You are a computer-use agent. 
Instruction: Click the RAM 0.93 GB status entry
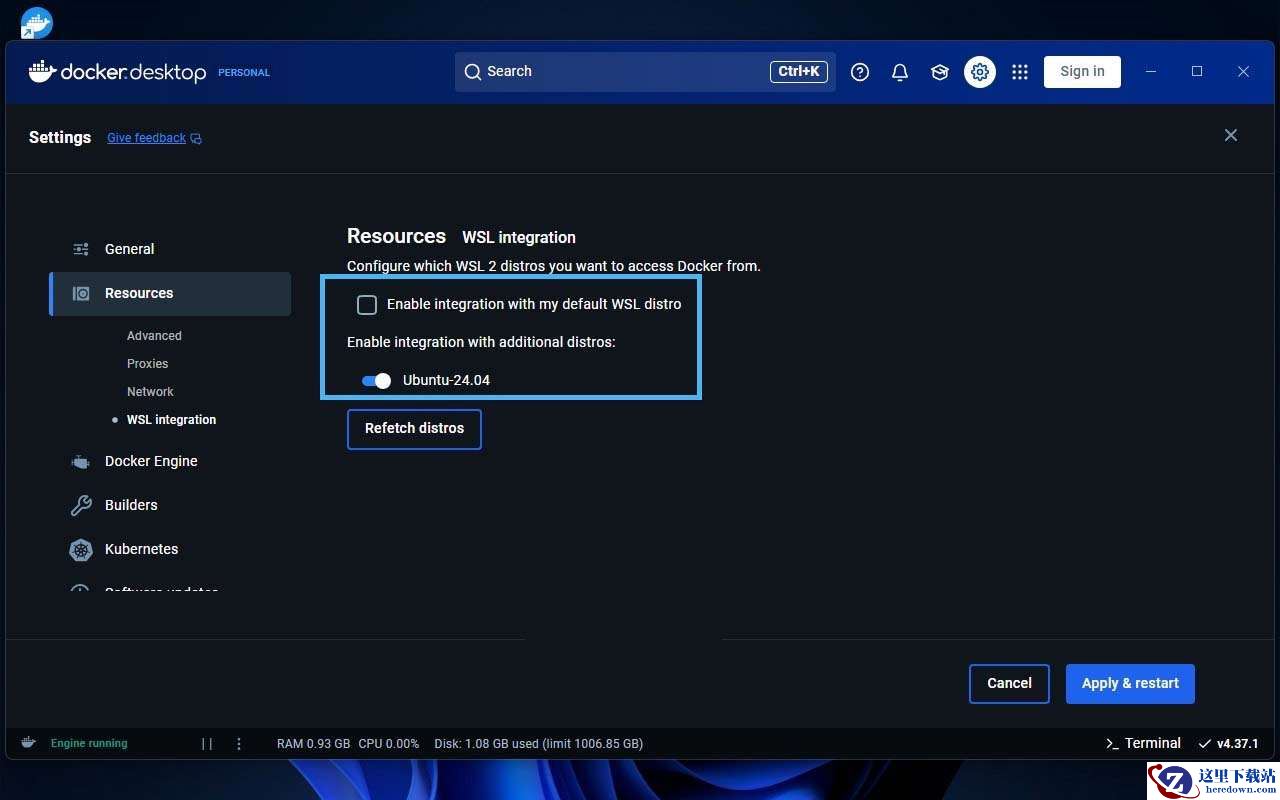coord(313,744)
